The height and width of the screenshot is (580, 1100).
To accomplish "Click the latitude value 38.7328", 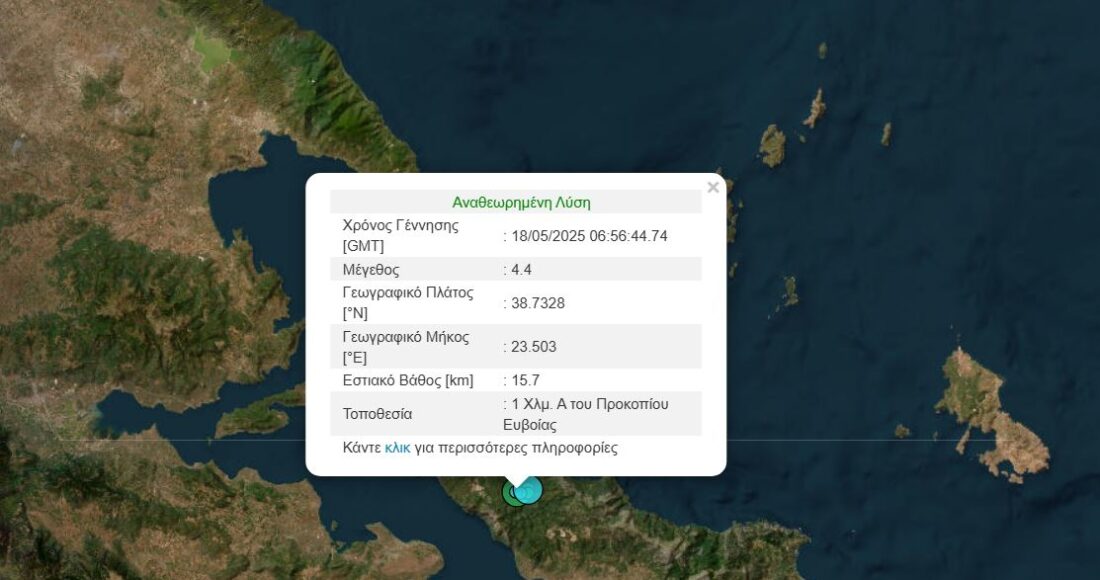I will [x=538, y=303].
